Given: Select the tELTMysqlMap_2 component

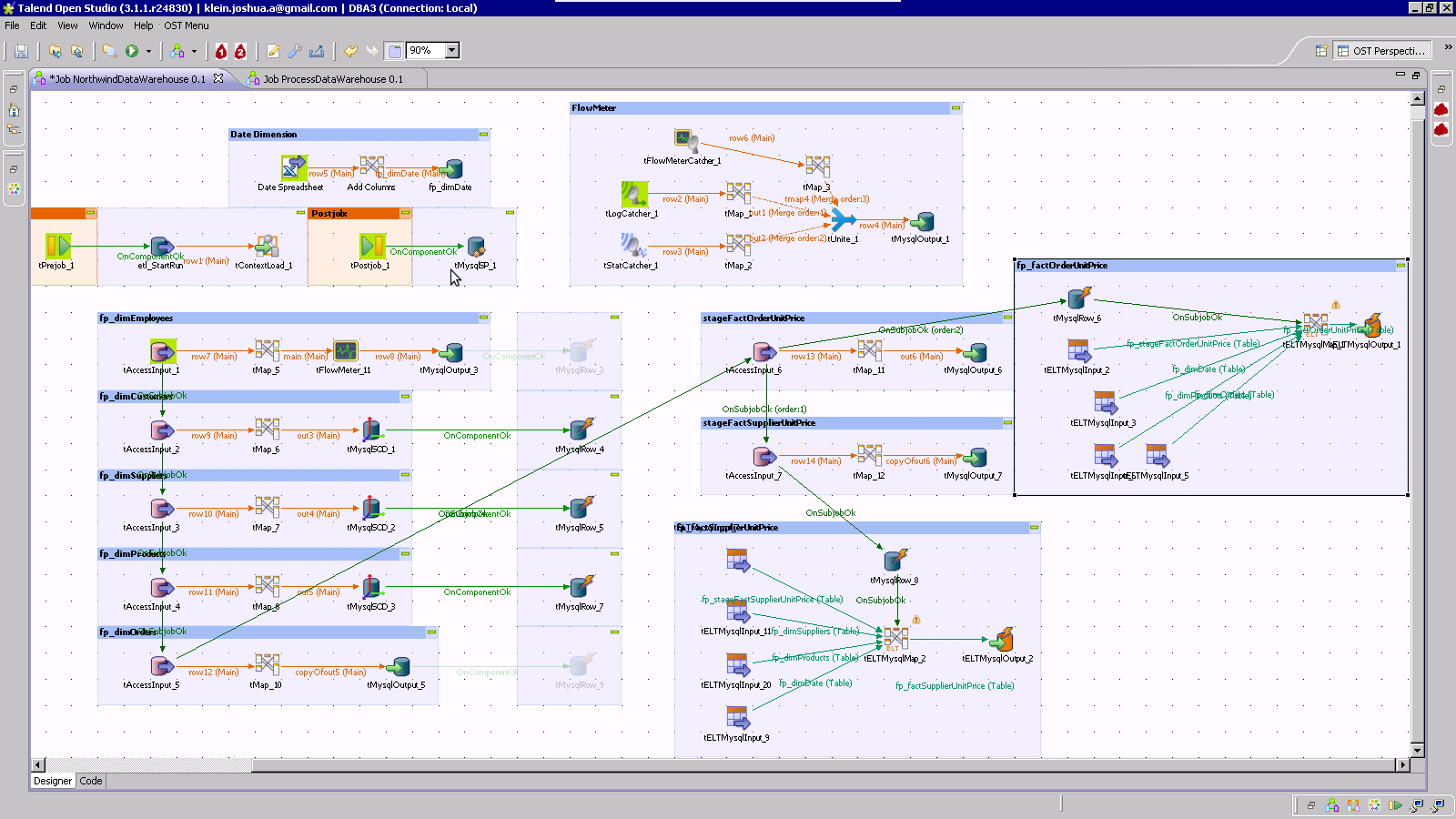Looking at the screenshot, I should (895, 639).
